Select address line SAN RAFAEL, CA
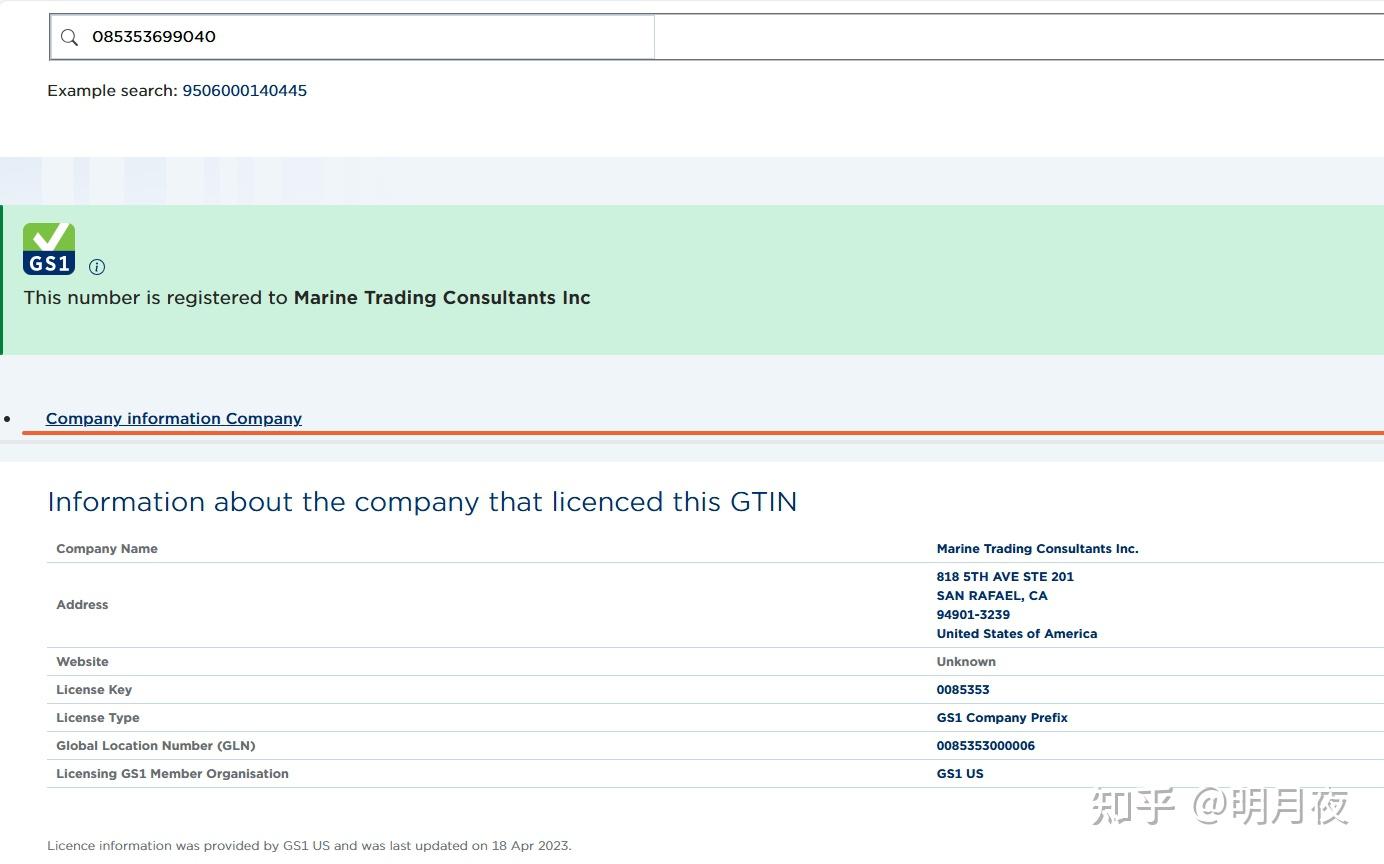Image resolution: width=1384 pixels, height=864 pixels. pos(992,595)
